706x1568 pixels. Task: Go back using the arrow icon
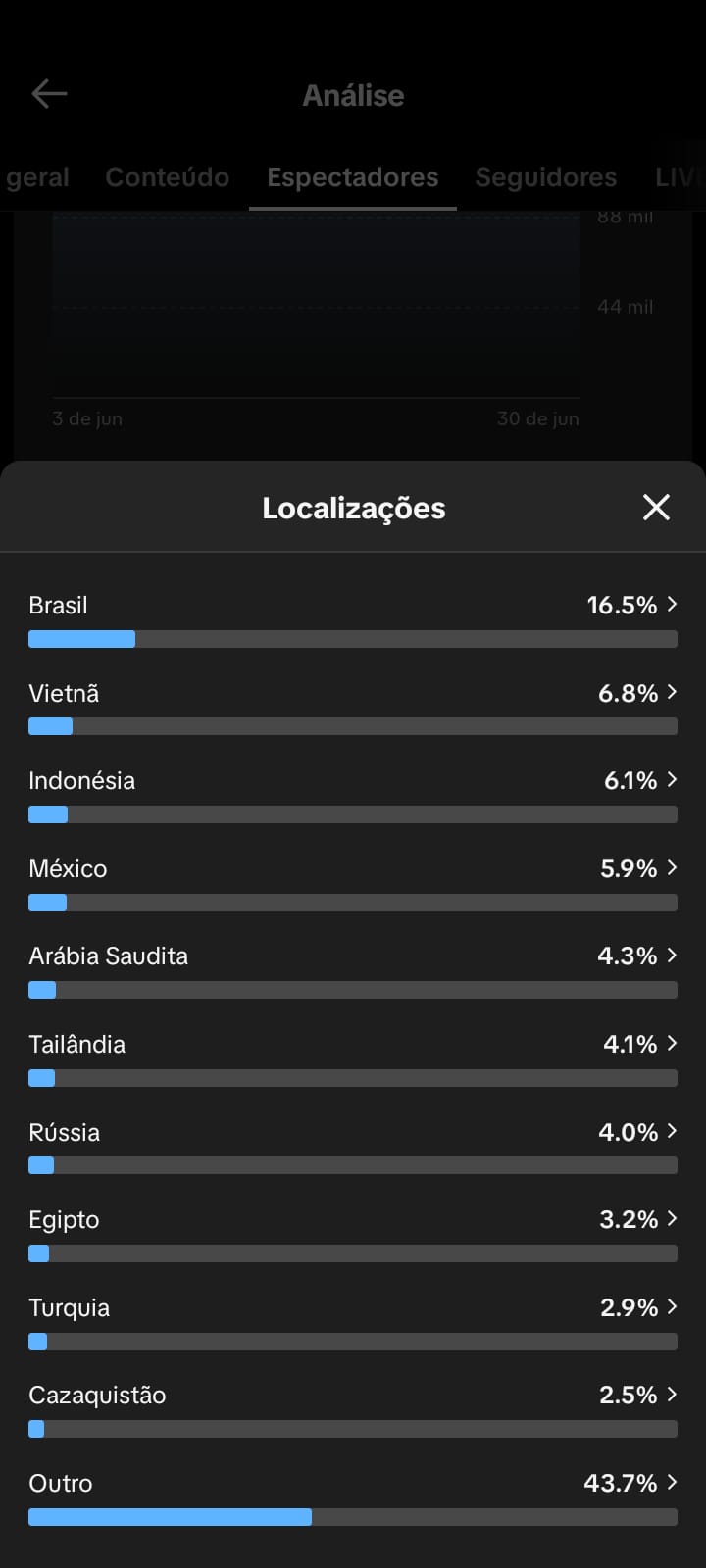tap(49, 94)
